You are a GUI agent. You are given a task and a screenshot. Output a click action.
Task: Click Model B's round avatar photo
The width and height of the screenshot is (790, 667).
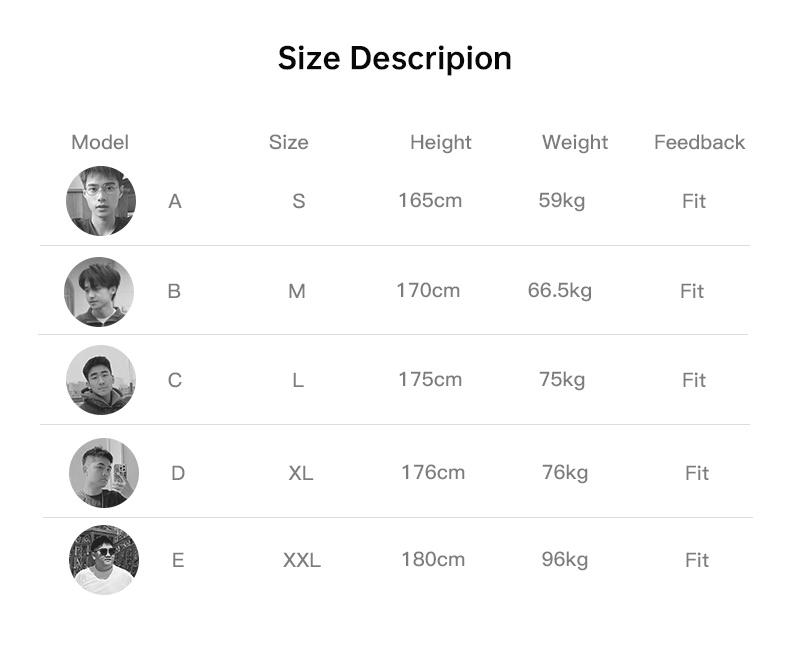(99, 291)
